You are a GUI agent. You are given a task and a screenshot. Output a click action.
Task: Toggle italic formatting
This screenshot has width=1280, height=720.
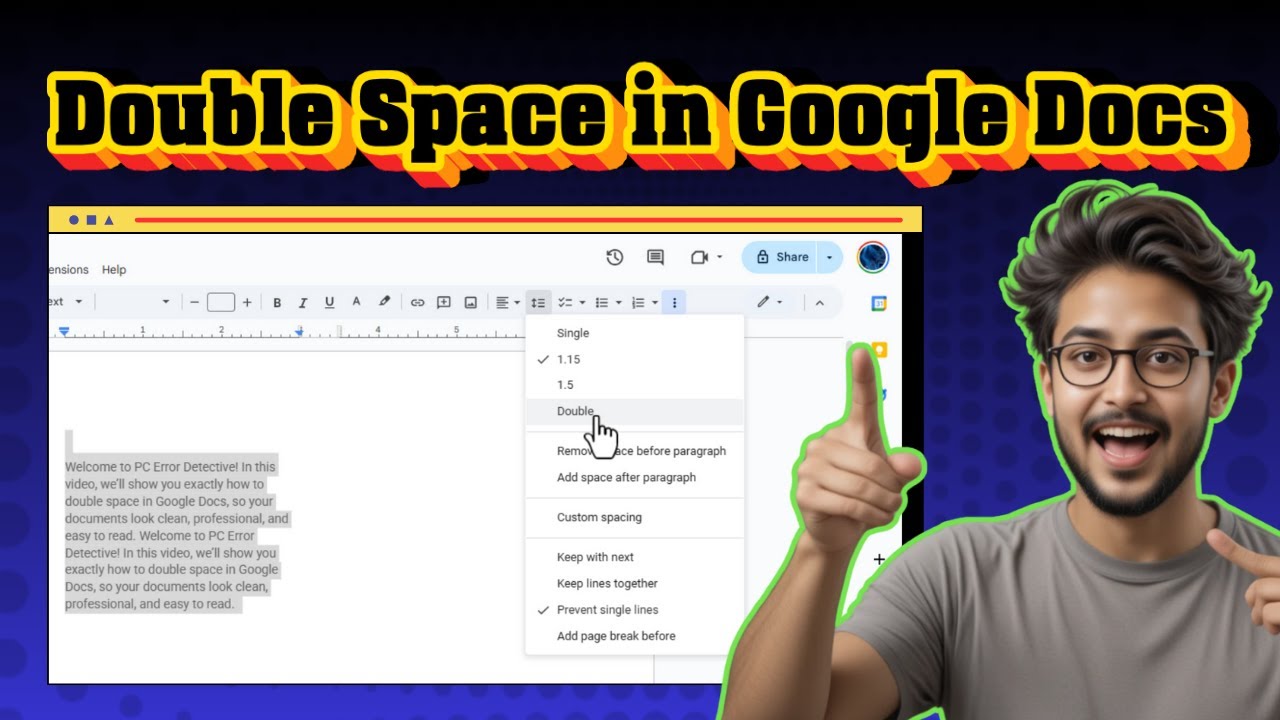pos(302,302)
